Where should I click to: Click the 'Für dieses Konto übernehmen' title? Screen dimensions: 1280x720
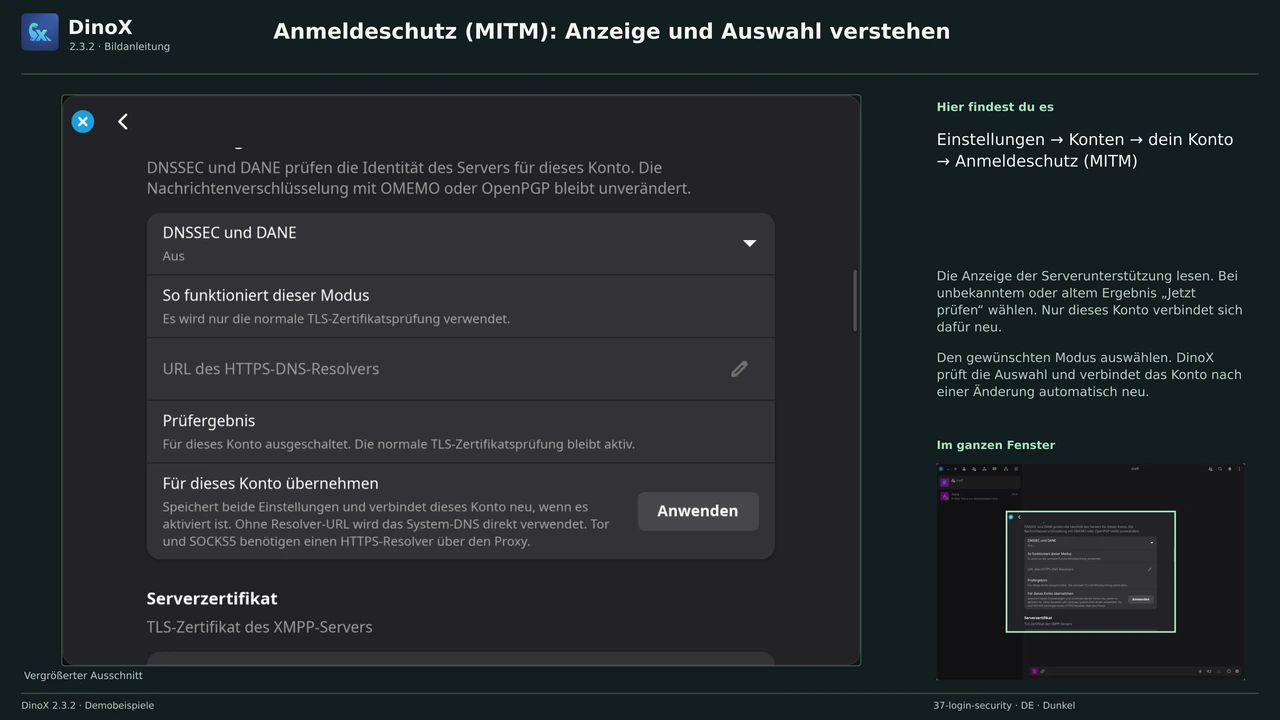pyautogui.click(x=271, y=483)
